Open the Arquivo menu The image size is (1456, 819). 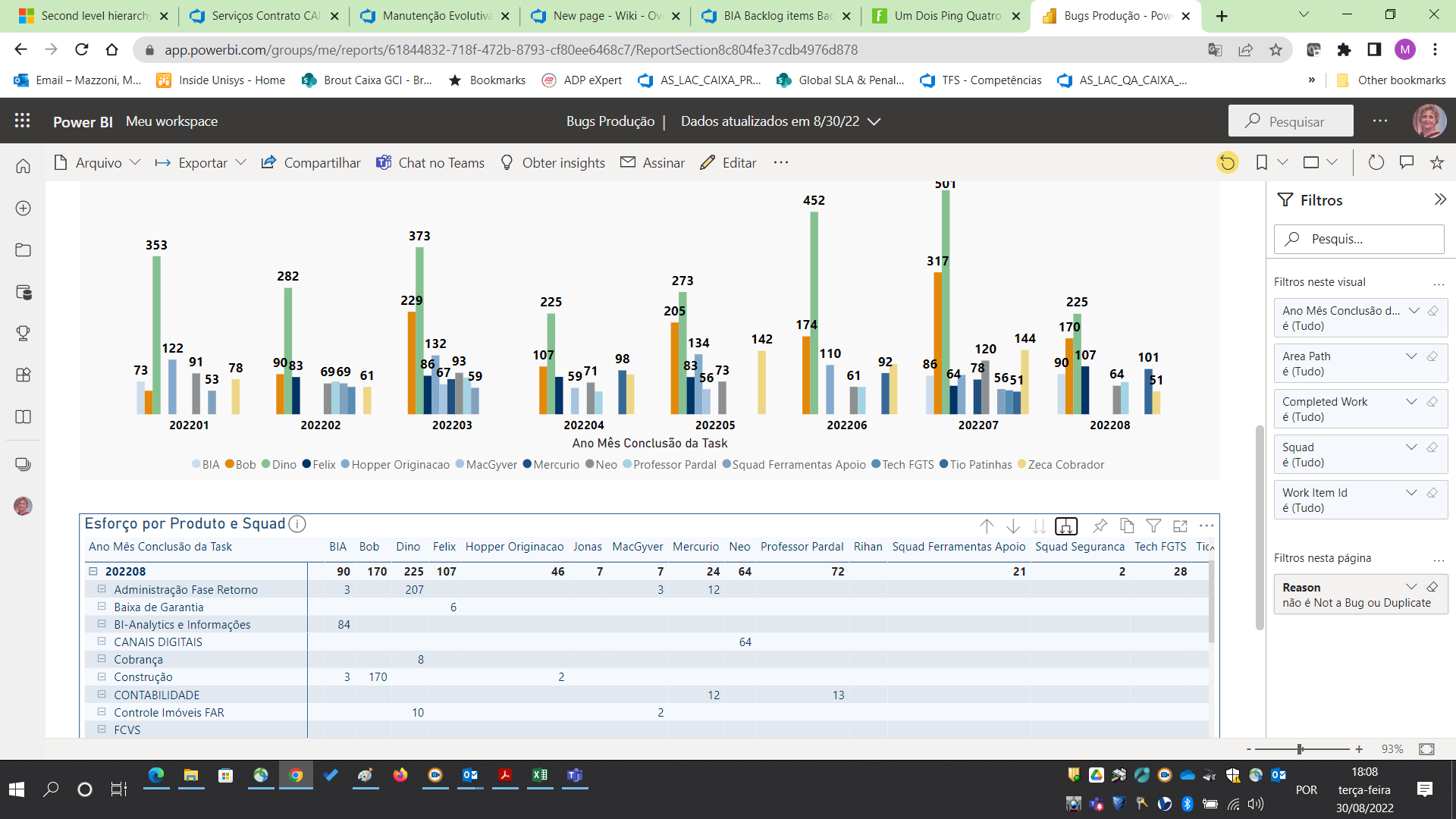[97, 162]
